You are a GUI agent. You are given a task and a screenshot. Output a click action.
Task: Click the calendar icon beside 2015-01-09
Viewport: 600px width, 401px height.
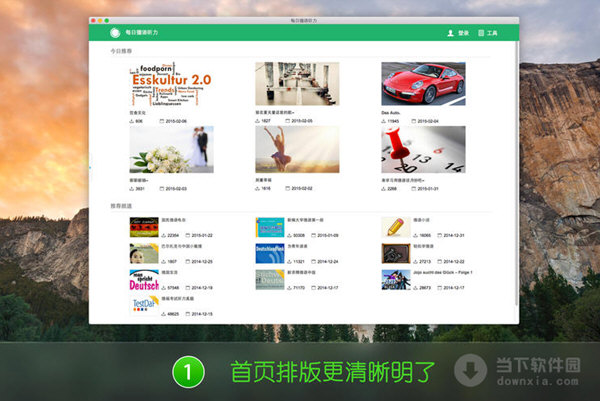click(x=313, y=235)
